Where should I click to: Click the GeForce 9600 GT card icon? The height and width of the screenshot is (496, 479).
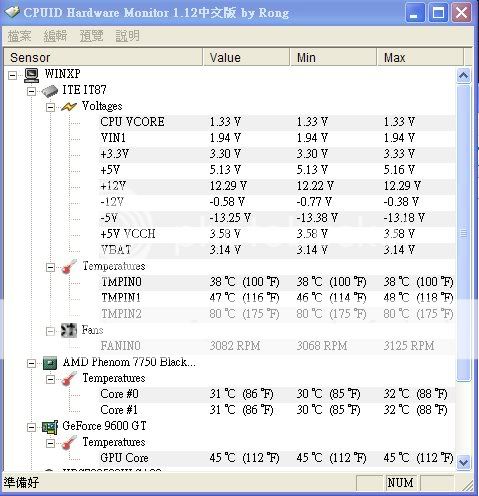click(x=50, y=427)
